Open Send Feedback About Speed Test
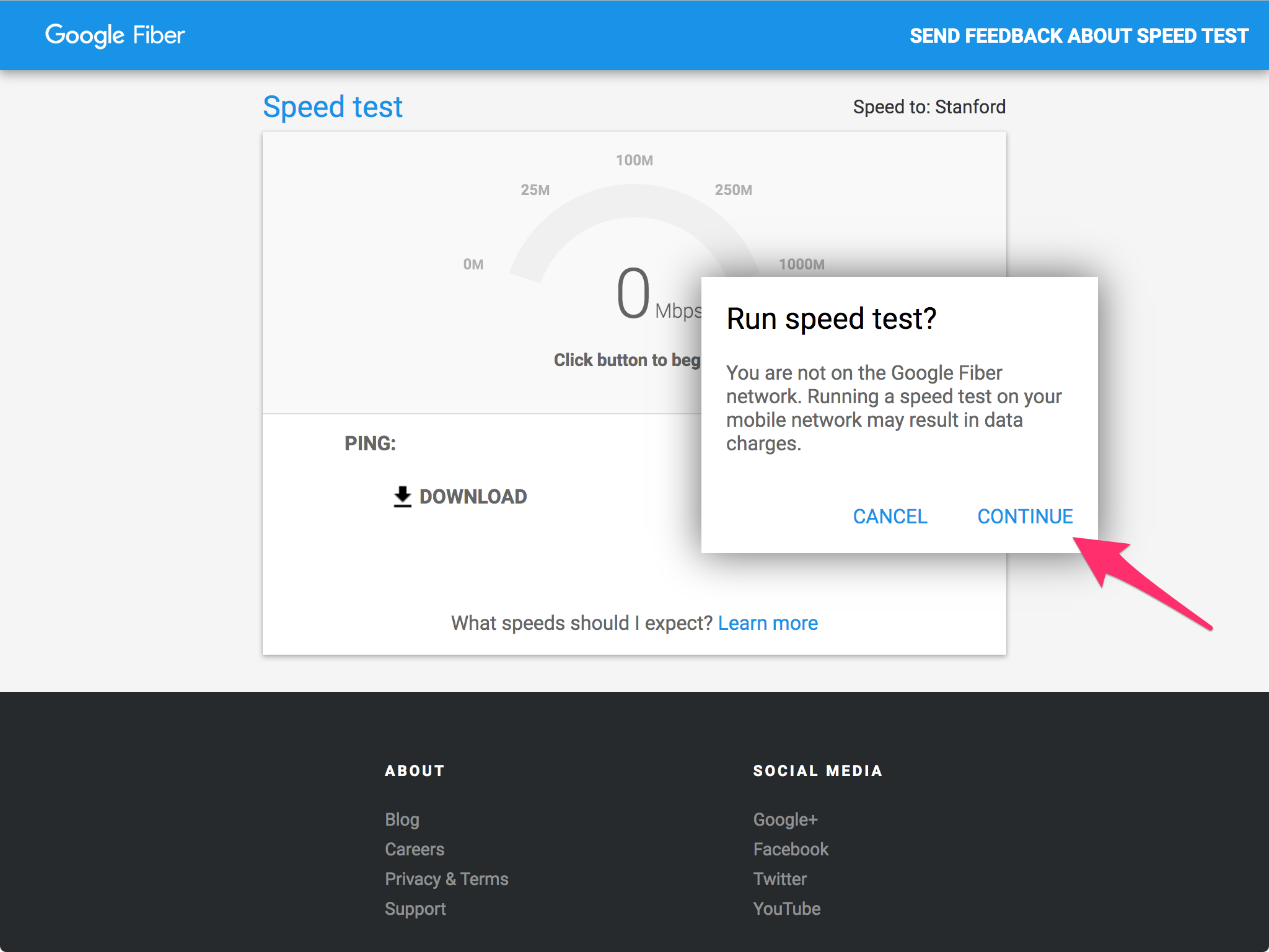Viewport: 1269px width, 952px height. tap(1078, 36)
